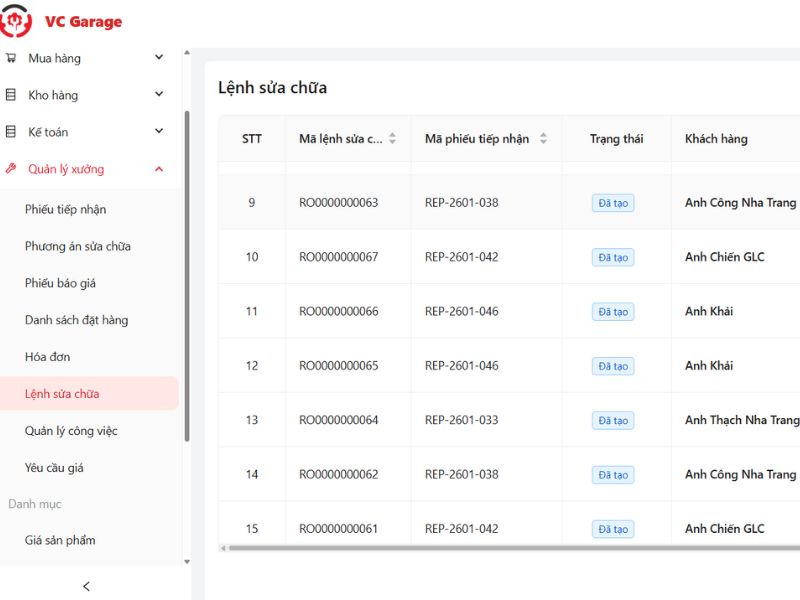Viewport: 800px width, 600px height.
Task: Sort by Mã lệnh sửa chữa column arrows
Action: click(x=392, y=139)
